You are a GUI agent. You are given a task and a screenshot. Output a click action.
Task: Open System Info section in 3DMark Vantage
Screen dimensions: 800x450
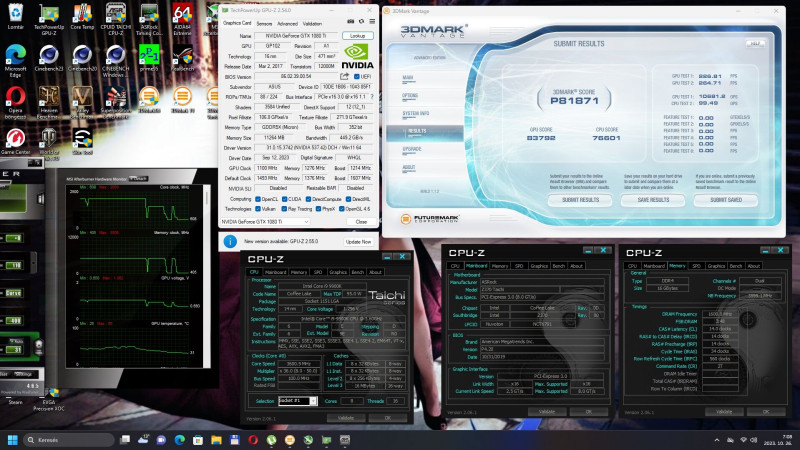415,113
